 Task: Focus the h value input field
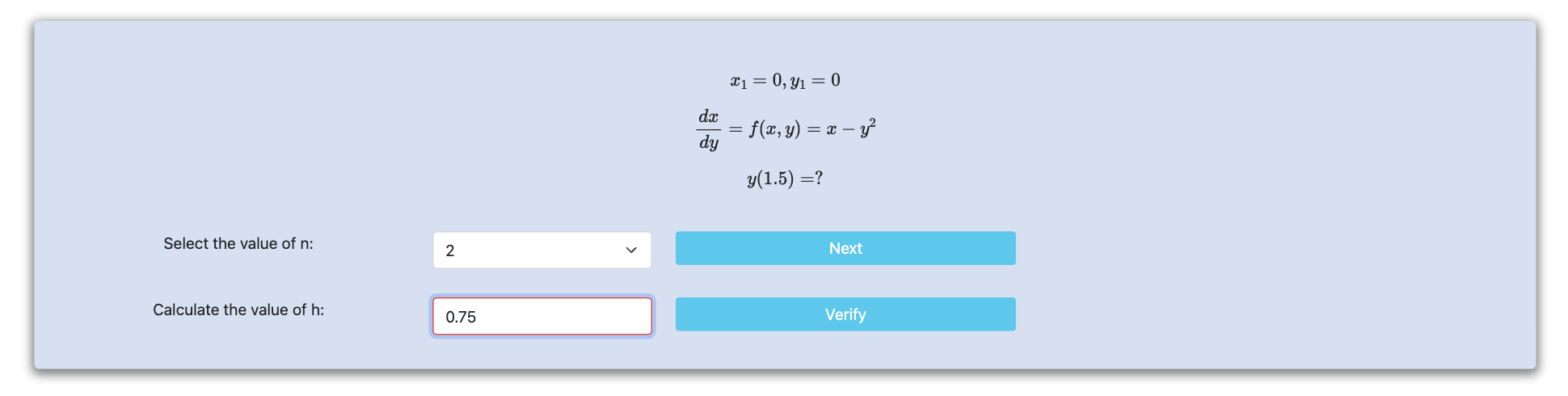[x=542, y=316]
